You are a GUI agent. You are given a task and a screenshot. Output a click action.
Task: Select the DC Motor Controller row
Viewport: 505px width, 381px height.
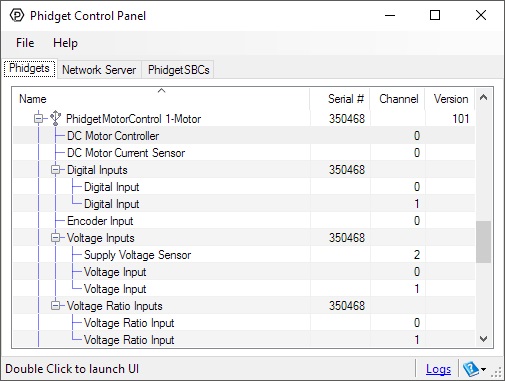click(244, 136)
